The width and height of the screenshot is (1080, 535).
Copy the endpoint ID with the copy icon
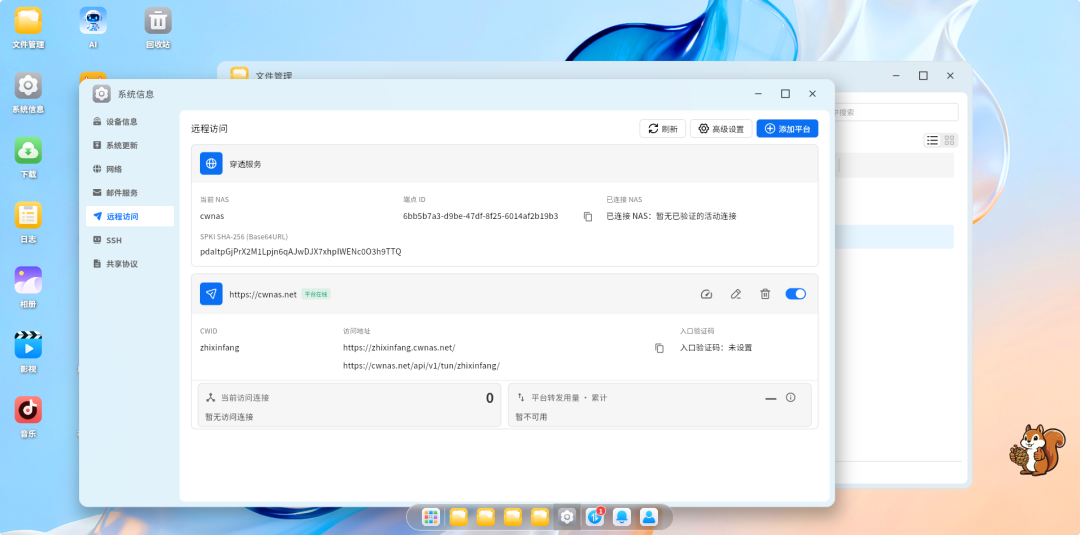click(x=588, y=216)
